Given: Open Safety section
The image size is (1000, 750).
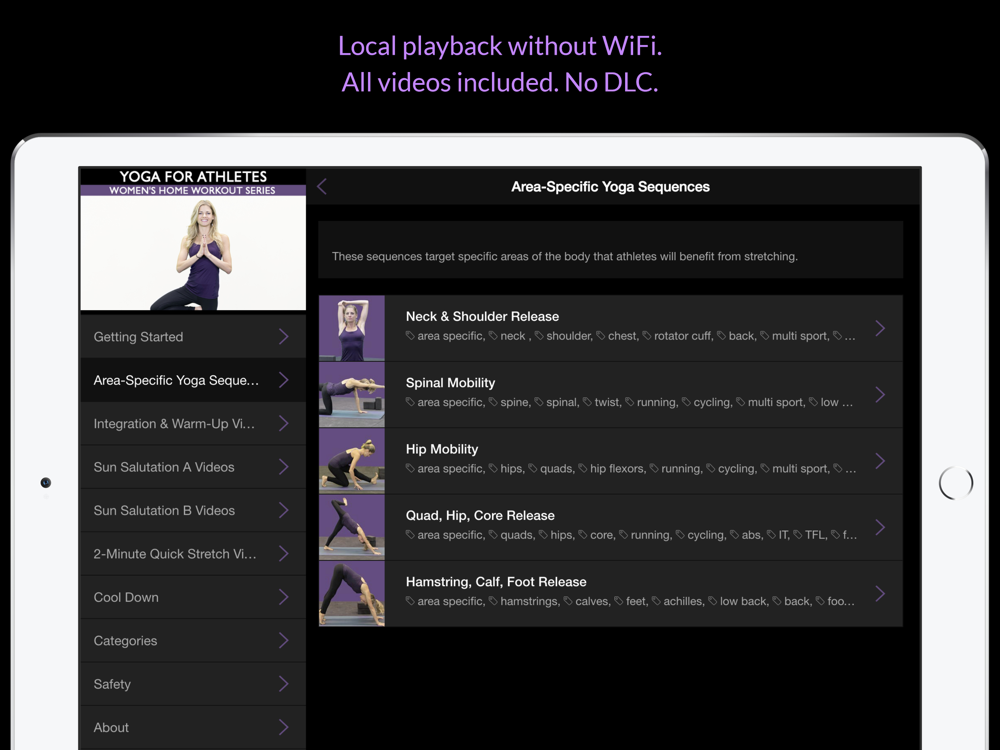Looking at the screenshot, I should tap(193, 684).
